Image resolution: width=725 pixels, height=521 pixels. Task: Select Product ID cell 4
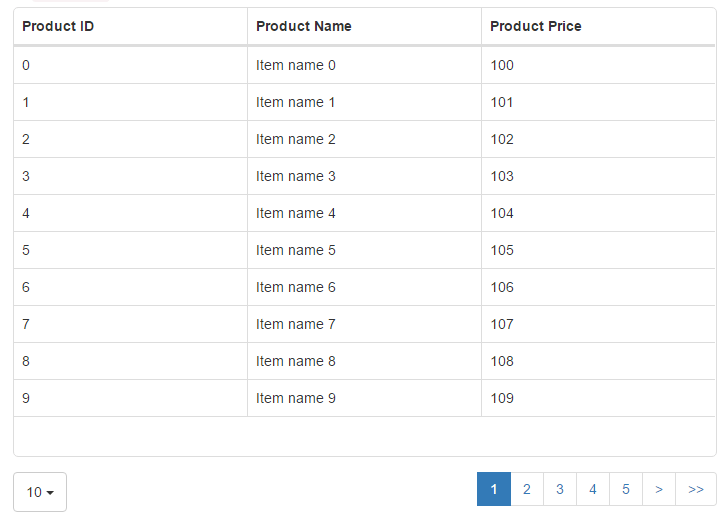pyautogui.click(x=130, y=213)
